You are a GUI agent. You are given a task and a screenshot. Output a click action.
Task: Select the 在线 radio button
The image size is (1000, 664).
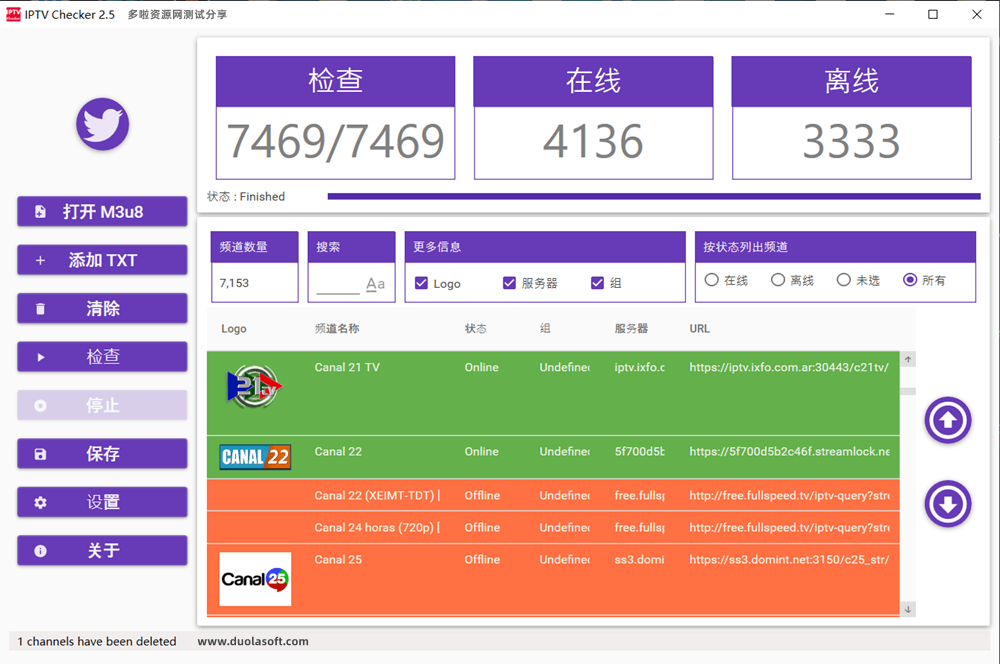coord(712,280)
